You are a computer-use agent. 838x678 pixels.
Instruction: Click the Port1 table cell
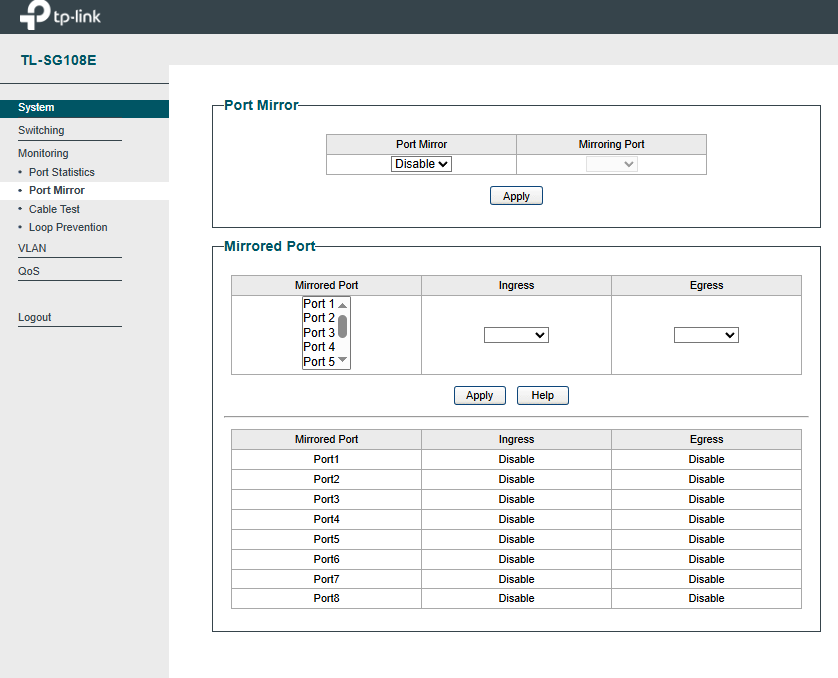327,459
